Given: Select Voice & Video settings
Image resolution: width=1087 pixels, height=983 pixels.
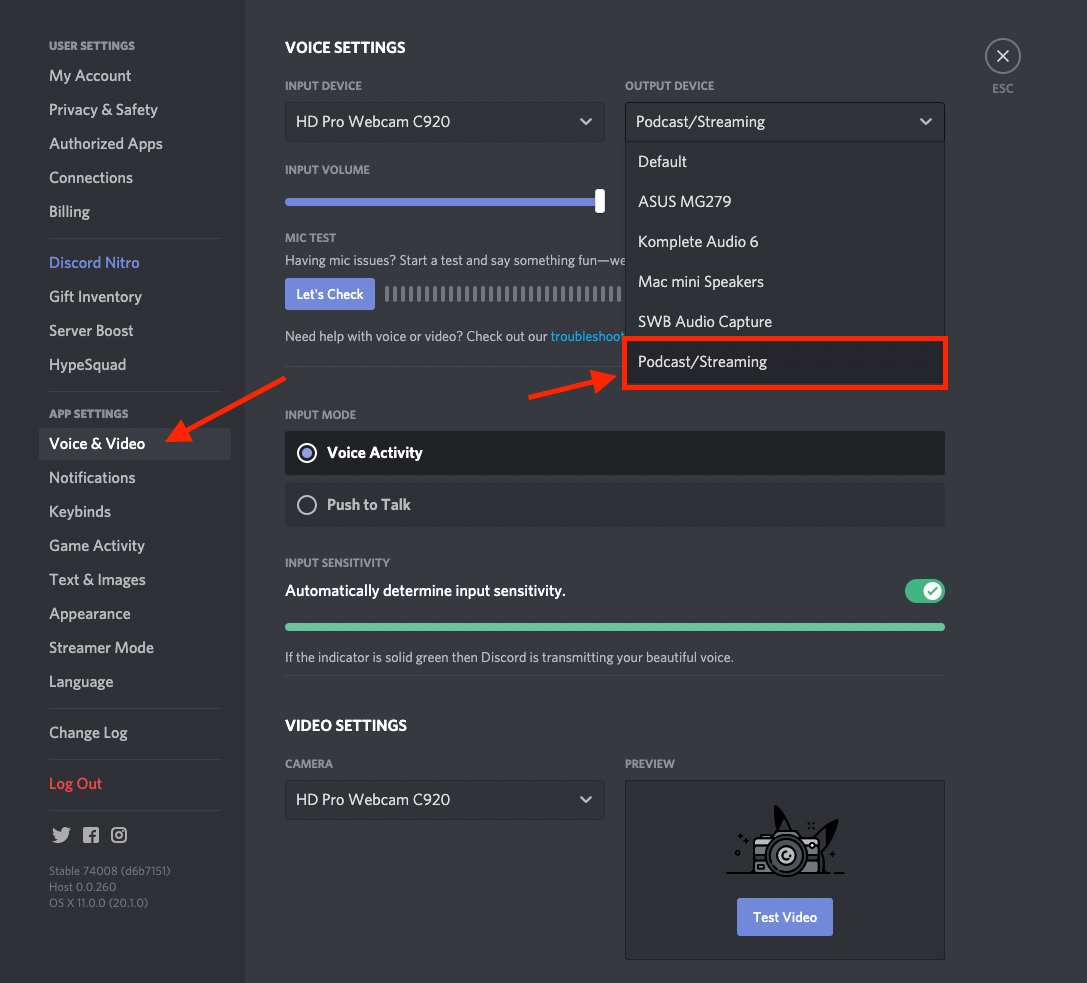Looking at the screenshot, I should point(135,444).
